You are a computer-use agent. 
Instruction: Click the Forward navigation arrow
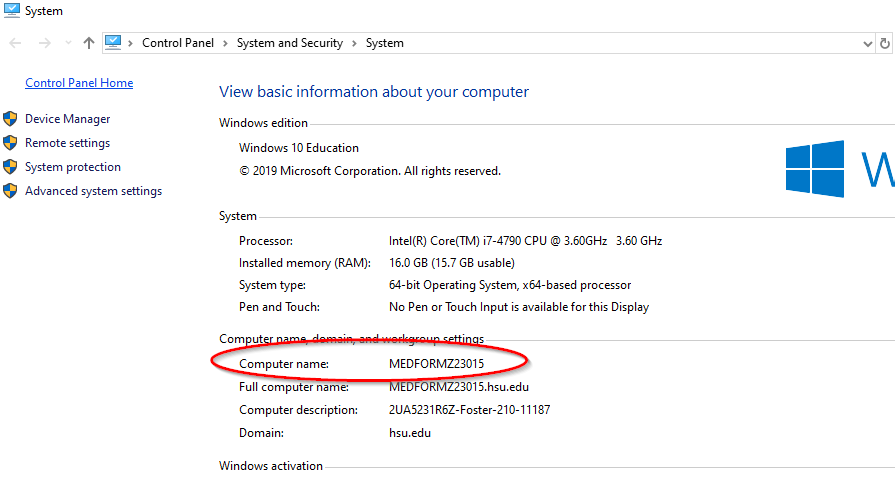(45, 43)
